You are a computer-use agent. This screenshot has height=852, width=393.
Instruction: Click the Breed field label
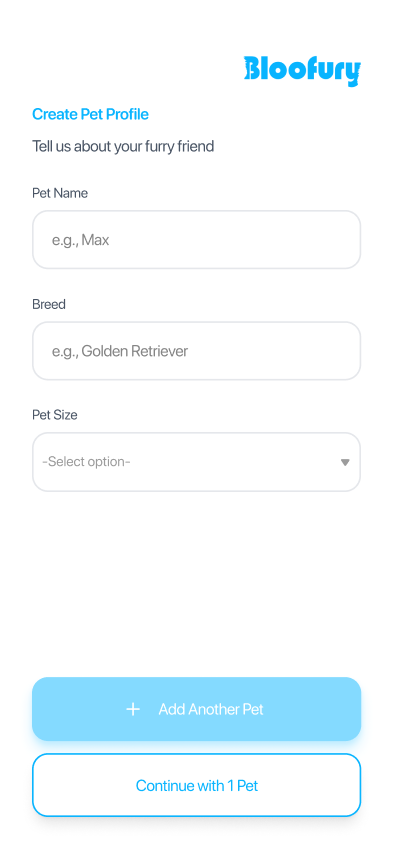49,304
